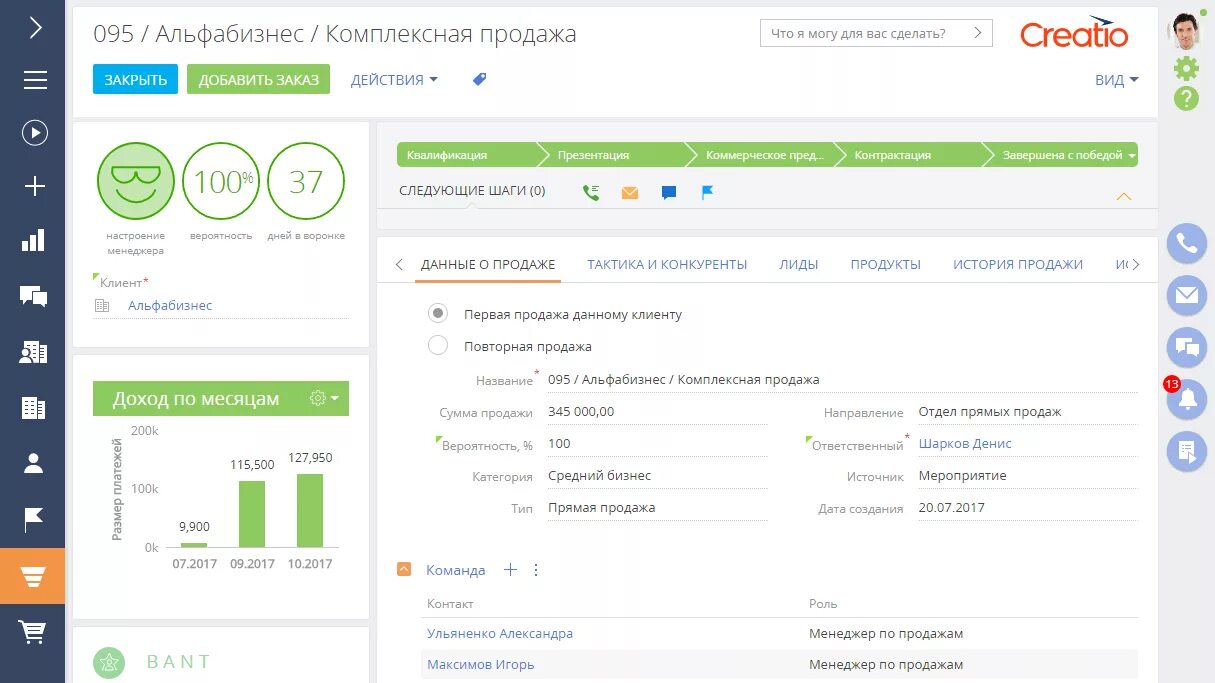
Task: Open the accounts section building-person icon
Action: [x=34, y=352]
